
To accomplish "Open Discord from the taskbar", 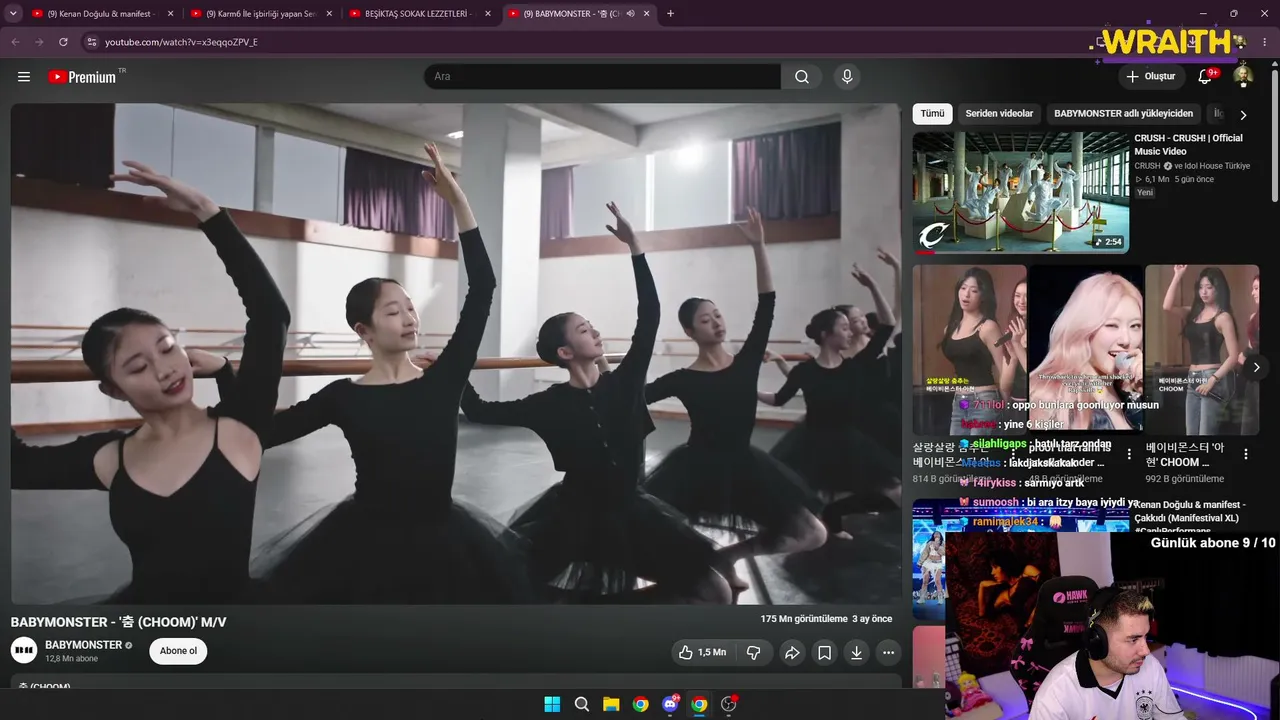I will [670, 704].
